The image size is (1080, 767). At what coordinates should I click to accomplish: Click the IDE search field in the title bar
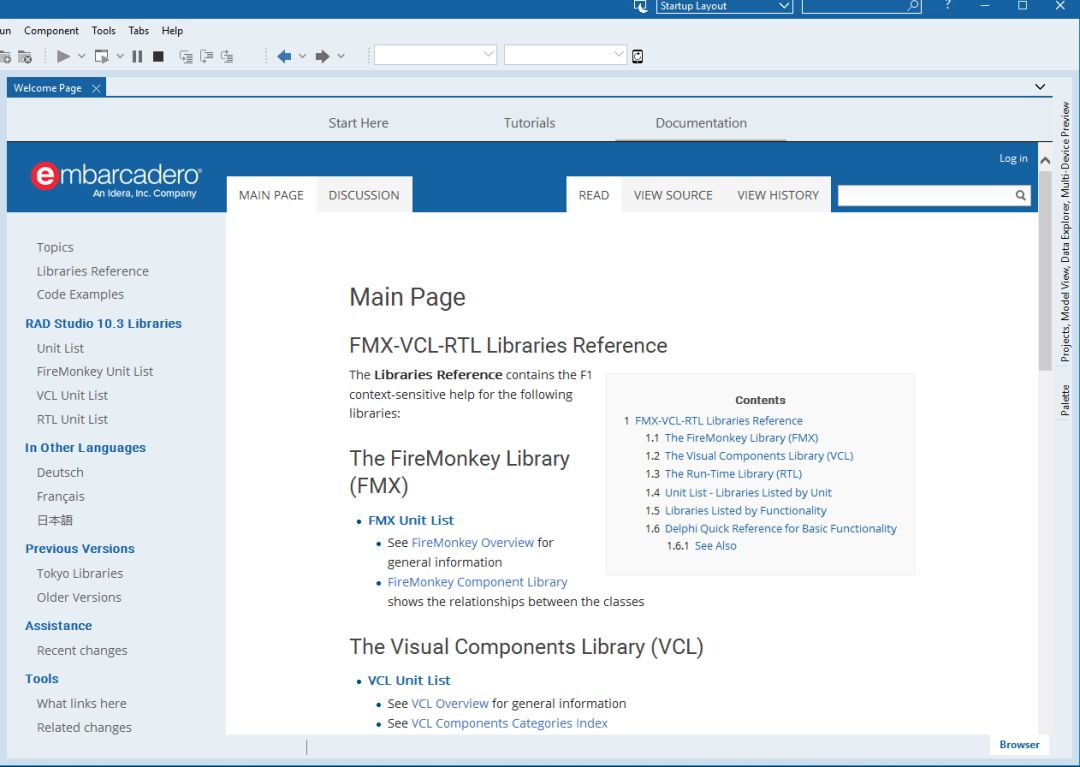pos(855,6)
